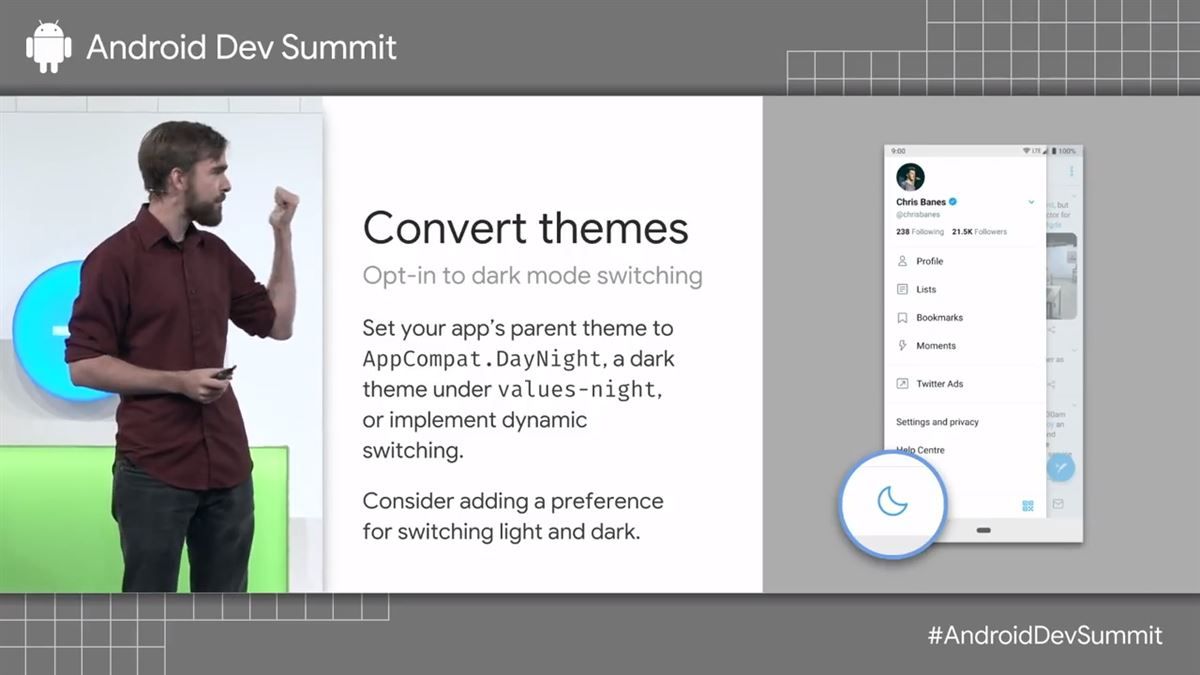Open the Bookmarks menu item
The width and height of the screenshot is (1200, 675).
[x=939, y=317]
